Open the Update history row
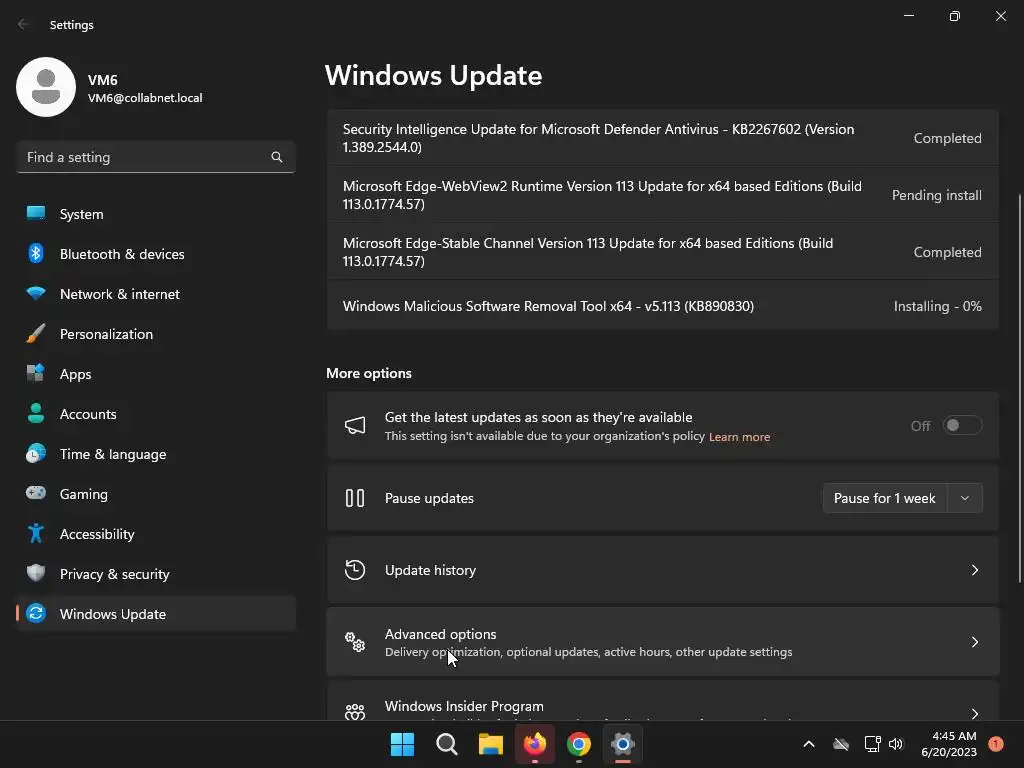 coord(663,570)
